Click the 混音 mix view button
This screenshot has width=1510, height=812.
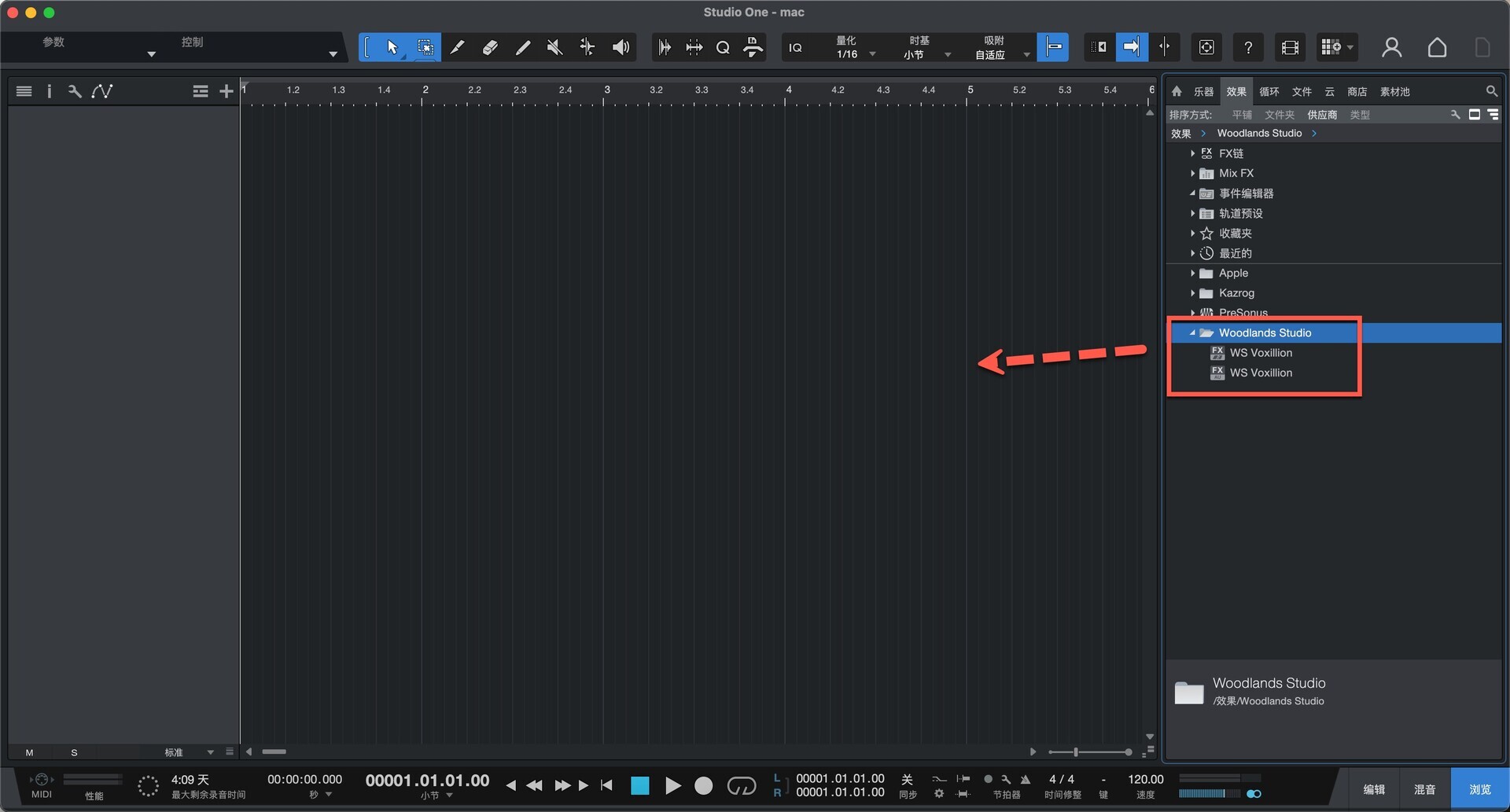(x=1424, y=789)
